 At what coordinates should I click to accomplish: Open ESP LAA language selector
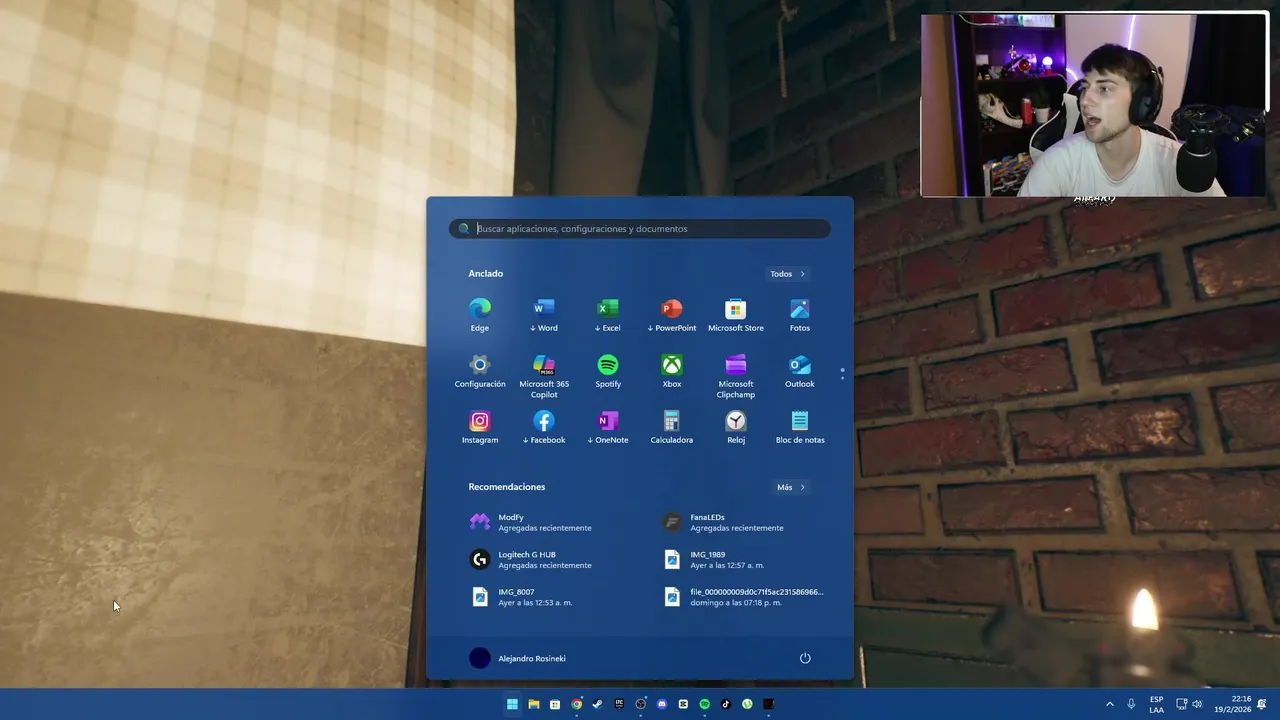[1156, 704]
